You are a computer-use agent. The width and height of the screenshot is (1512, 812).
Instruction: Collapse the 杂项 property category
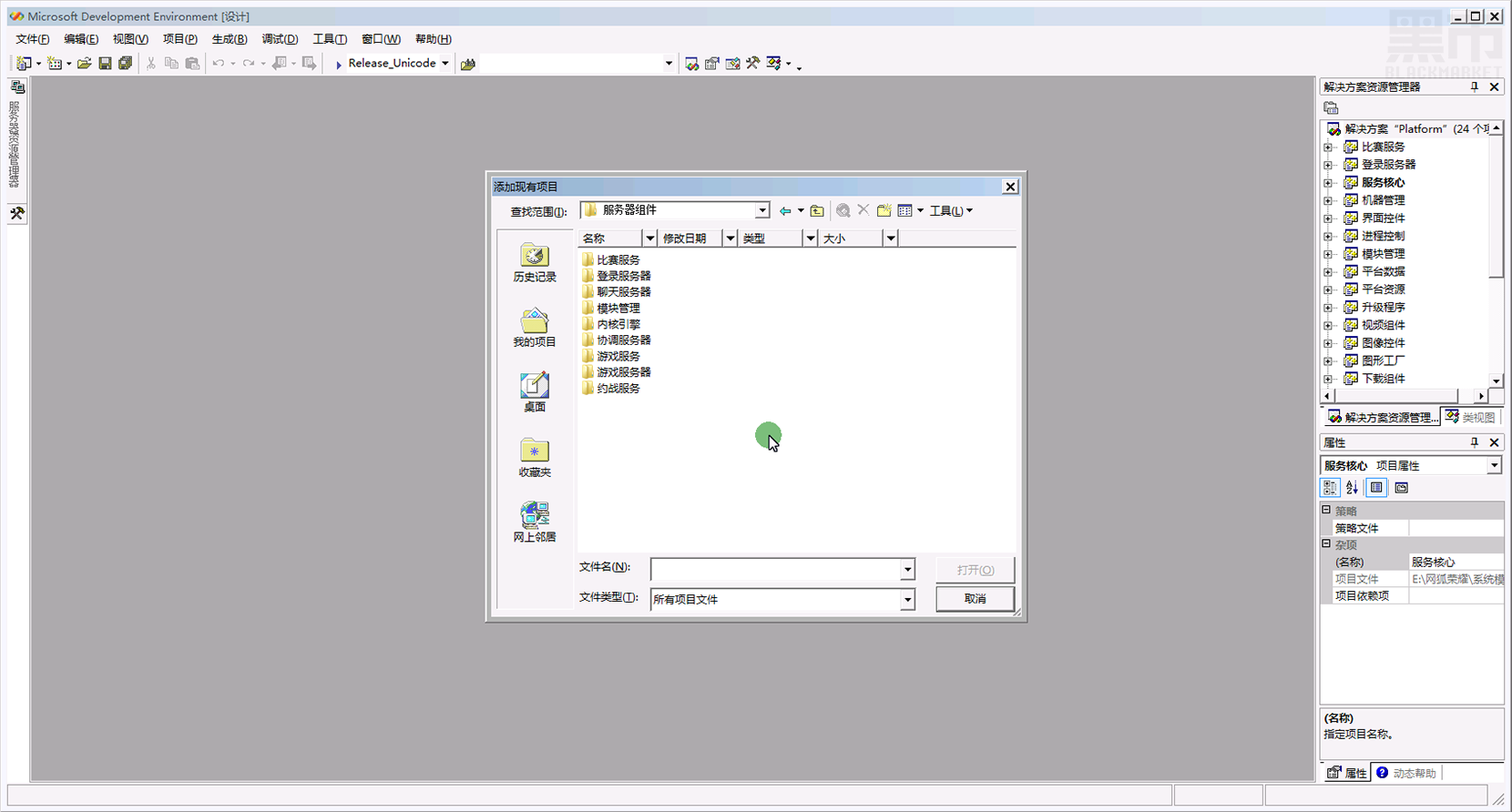[1327, 544]
